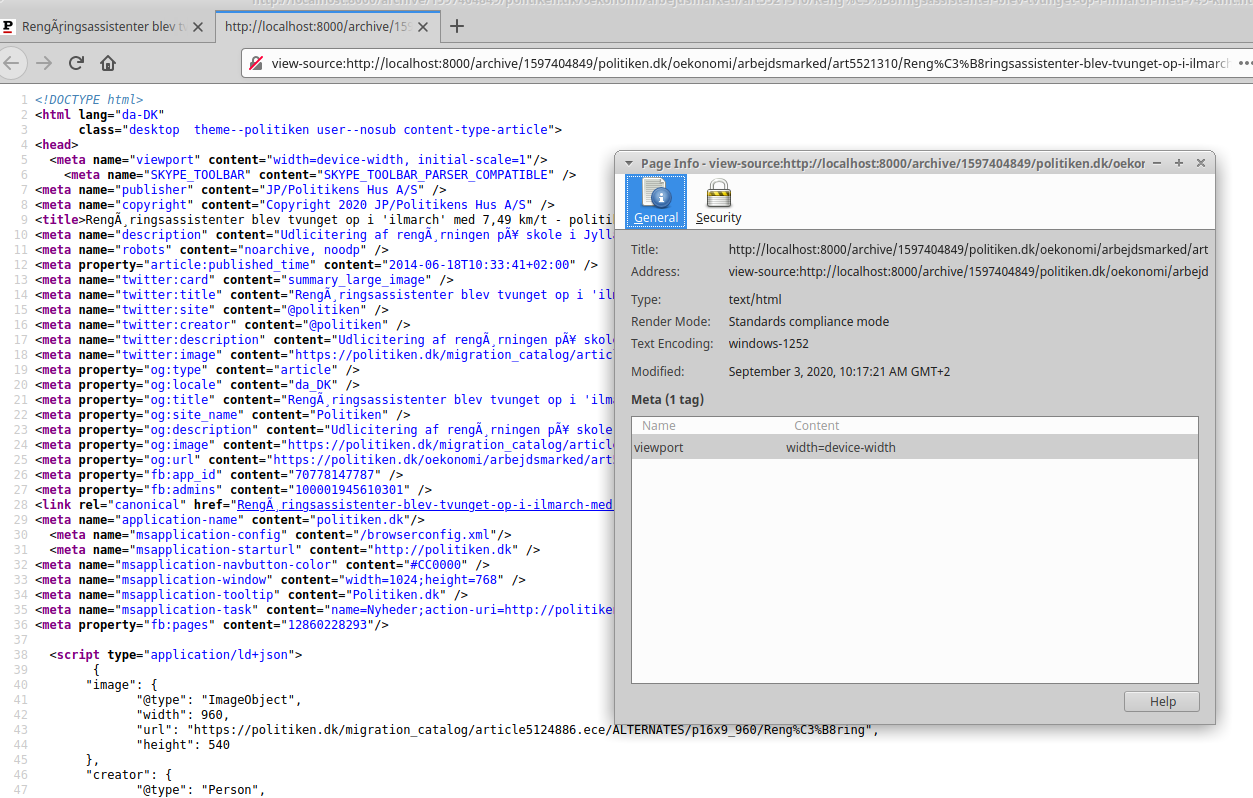Viewport: 1253px width, 798px height.
Task: Click the Help button in Page Info
Action: (x=1162, y=701)
